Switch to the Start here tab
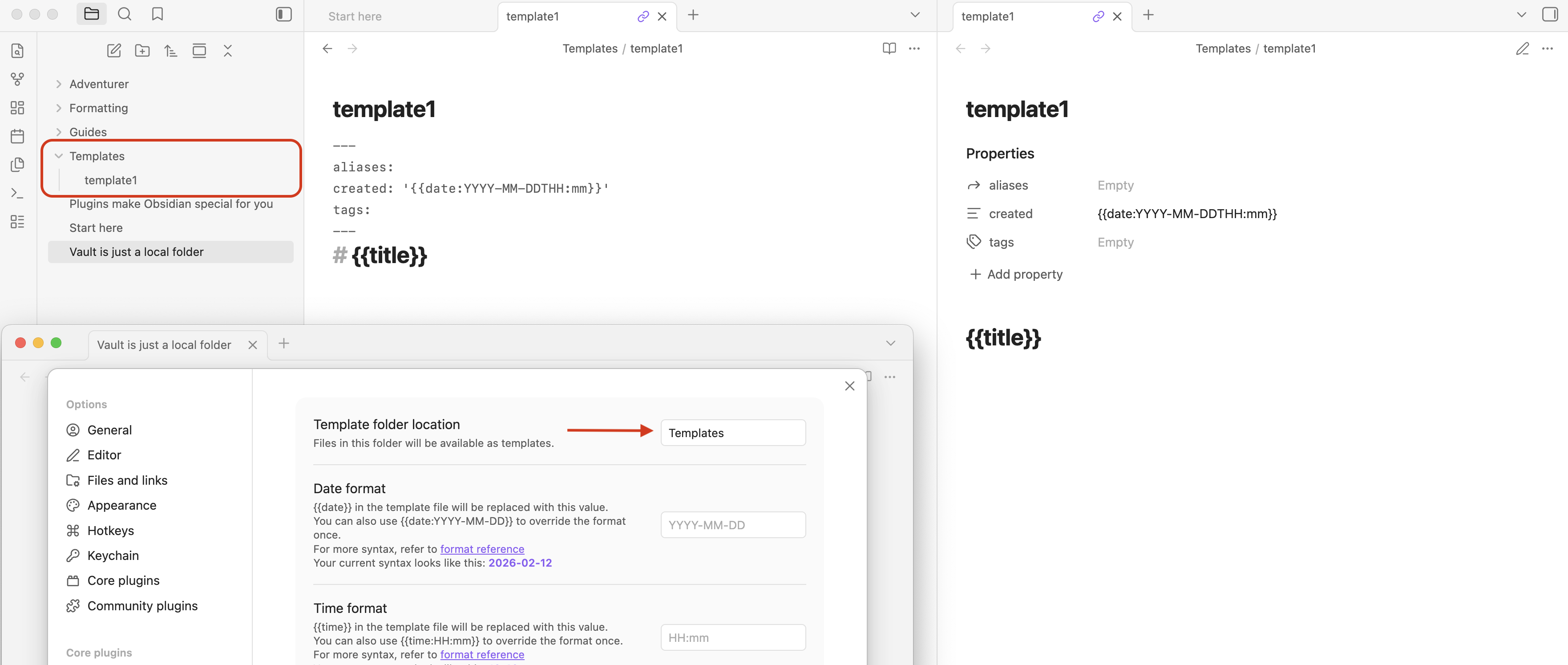The image size is (1568, 665). (x=355, y=16)
